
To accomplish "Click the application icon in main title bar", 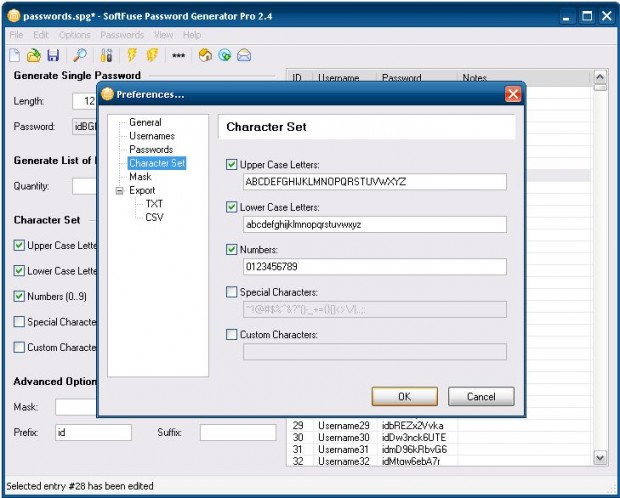I will tap(14, 16).
